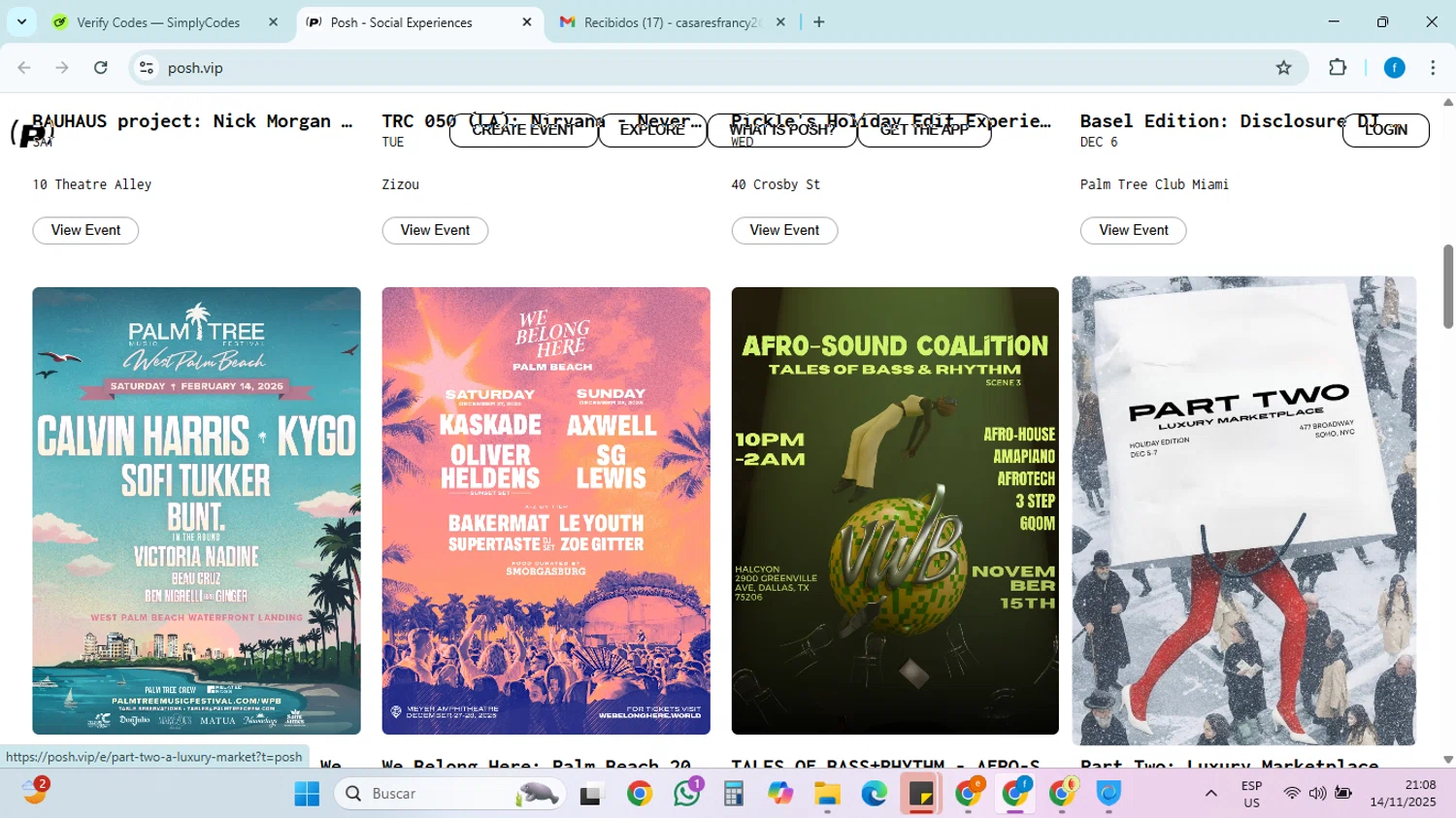Image resolution: width=1456 pixels, height=818 pixels.
Task: Open WhatsApp from the taskbar
Action: pos(687,794)
